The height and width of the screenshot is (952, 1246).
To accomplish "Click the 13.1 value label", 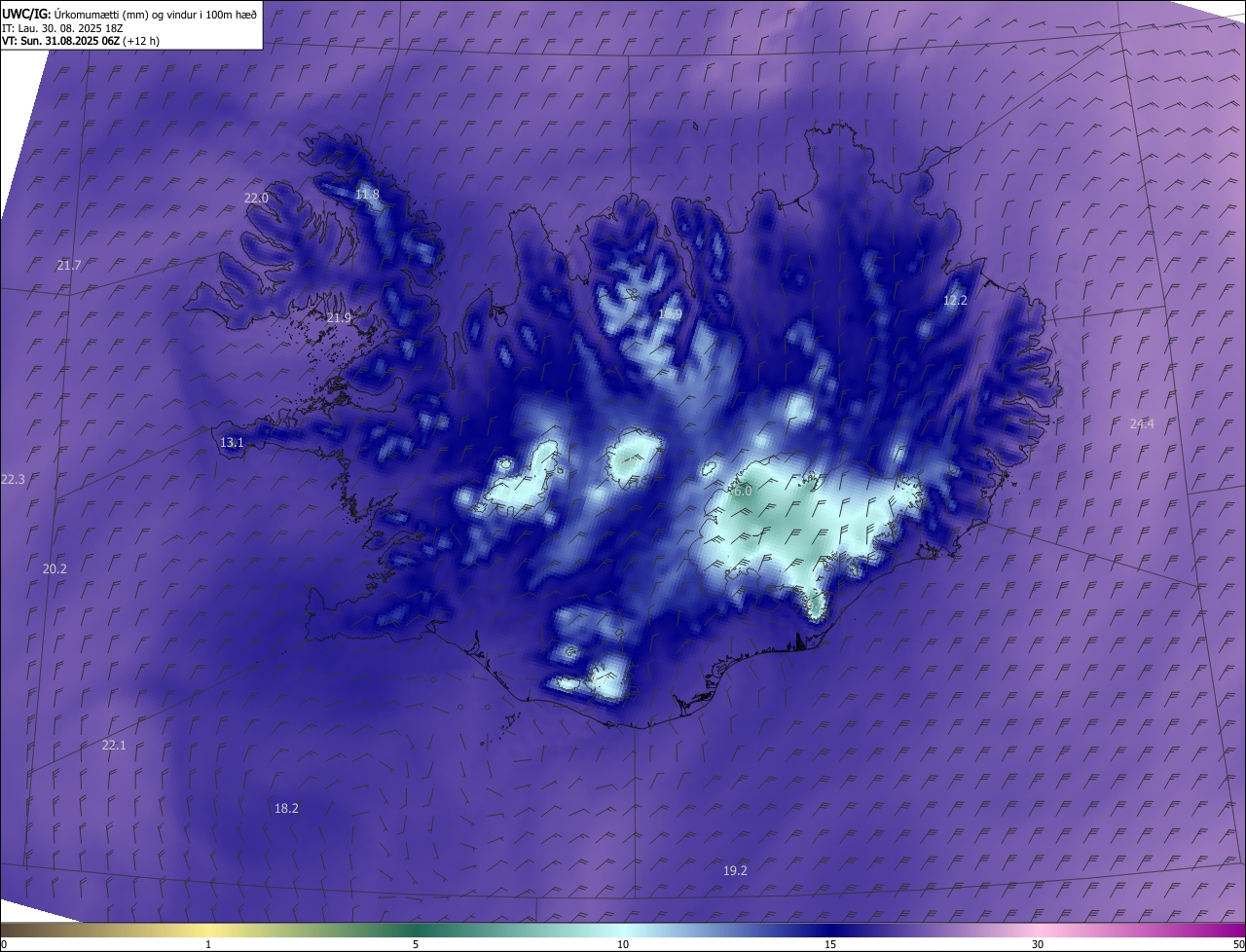I will tap(232, 442).
